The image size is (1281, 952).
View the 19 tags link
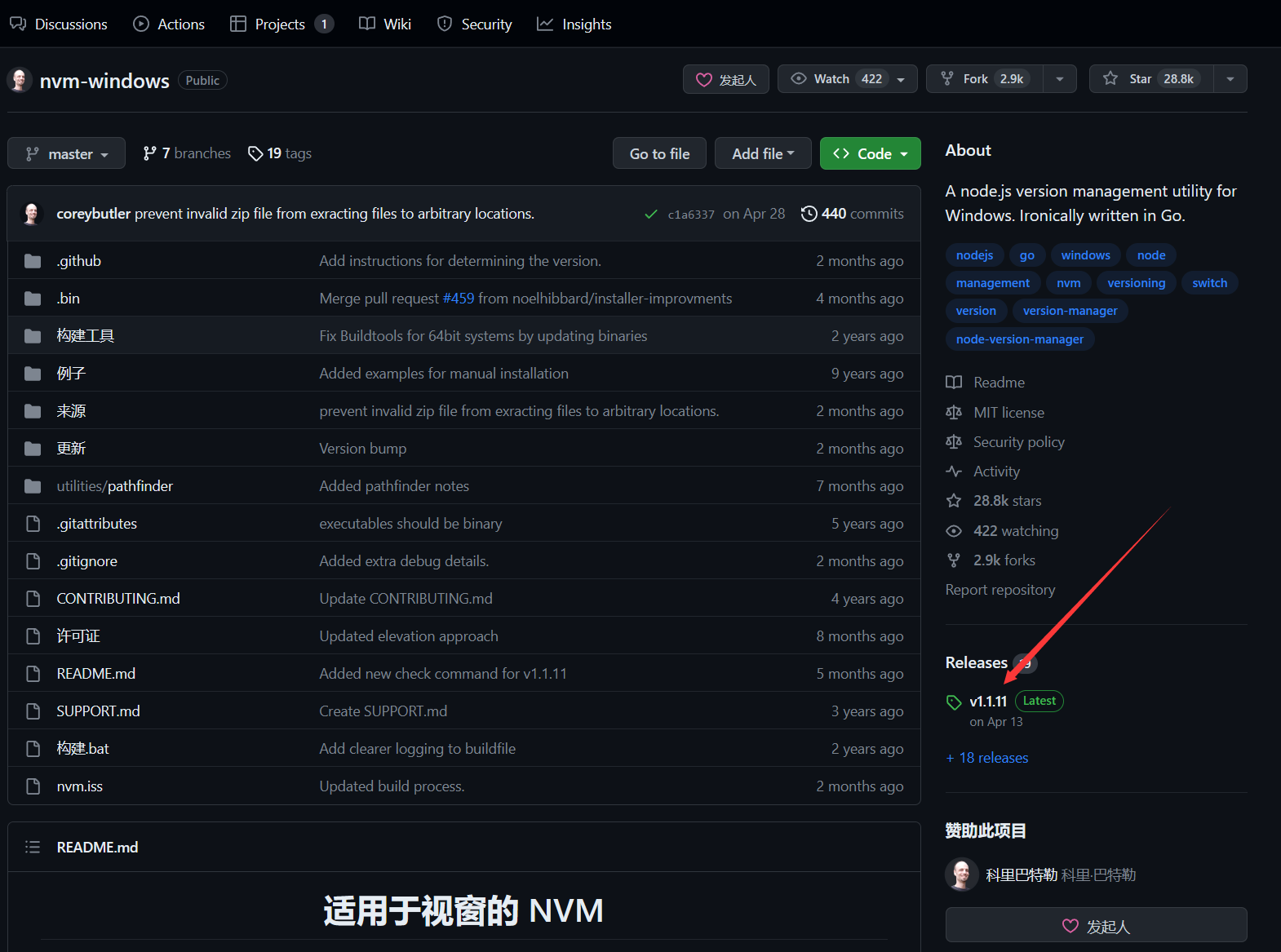(280, 153)
